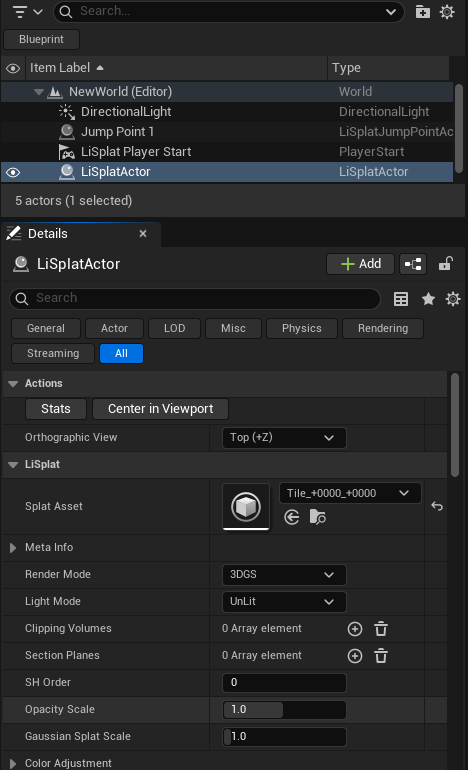Use selected asset arrow for Splat Asset
Viewport: 468px width, 770px height.
coord(292,517)
